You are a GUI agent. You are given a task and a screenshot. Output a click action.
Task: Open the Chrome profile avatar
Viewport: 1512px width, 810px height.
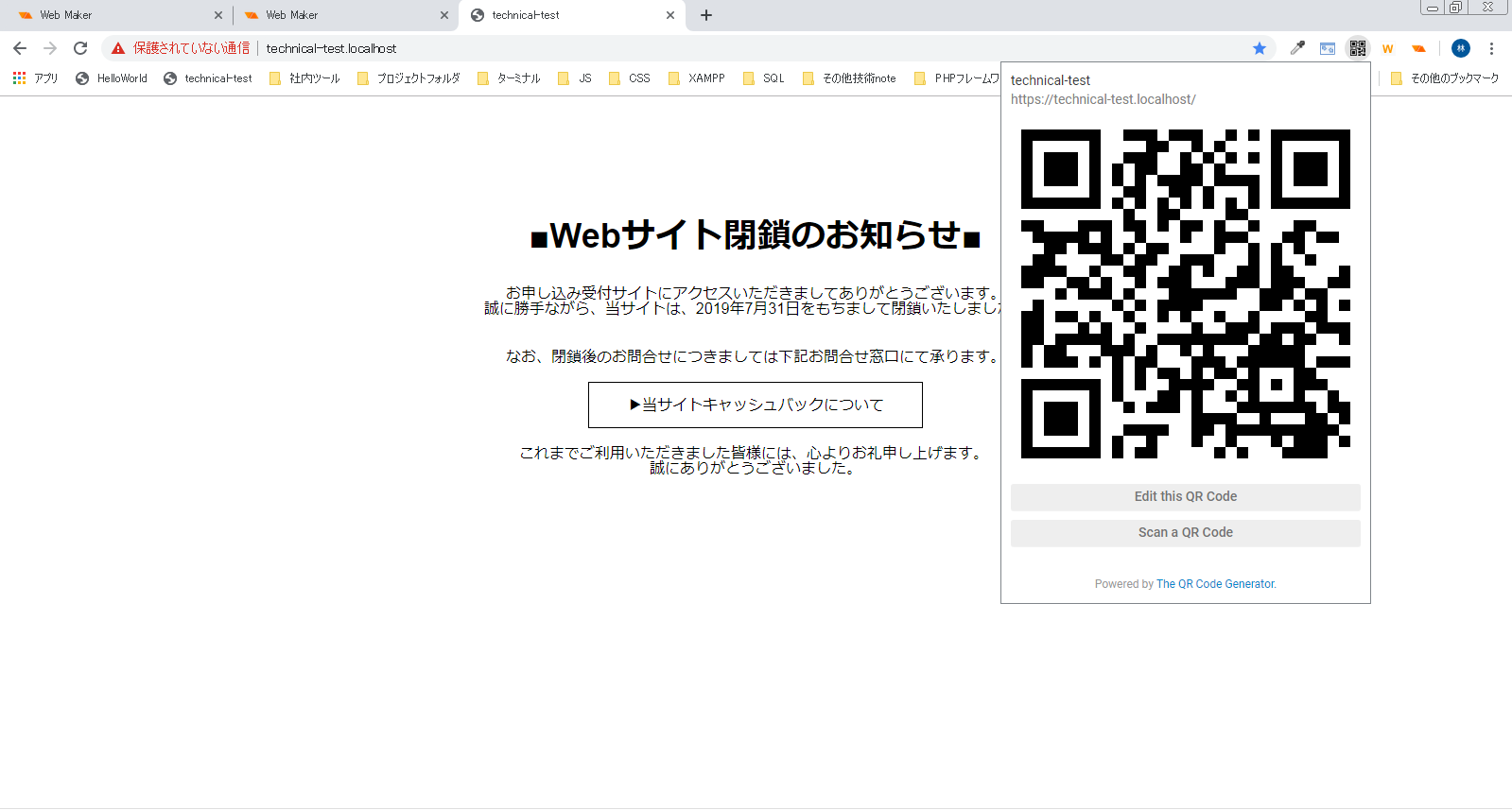1461,48
